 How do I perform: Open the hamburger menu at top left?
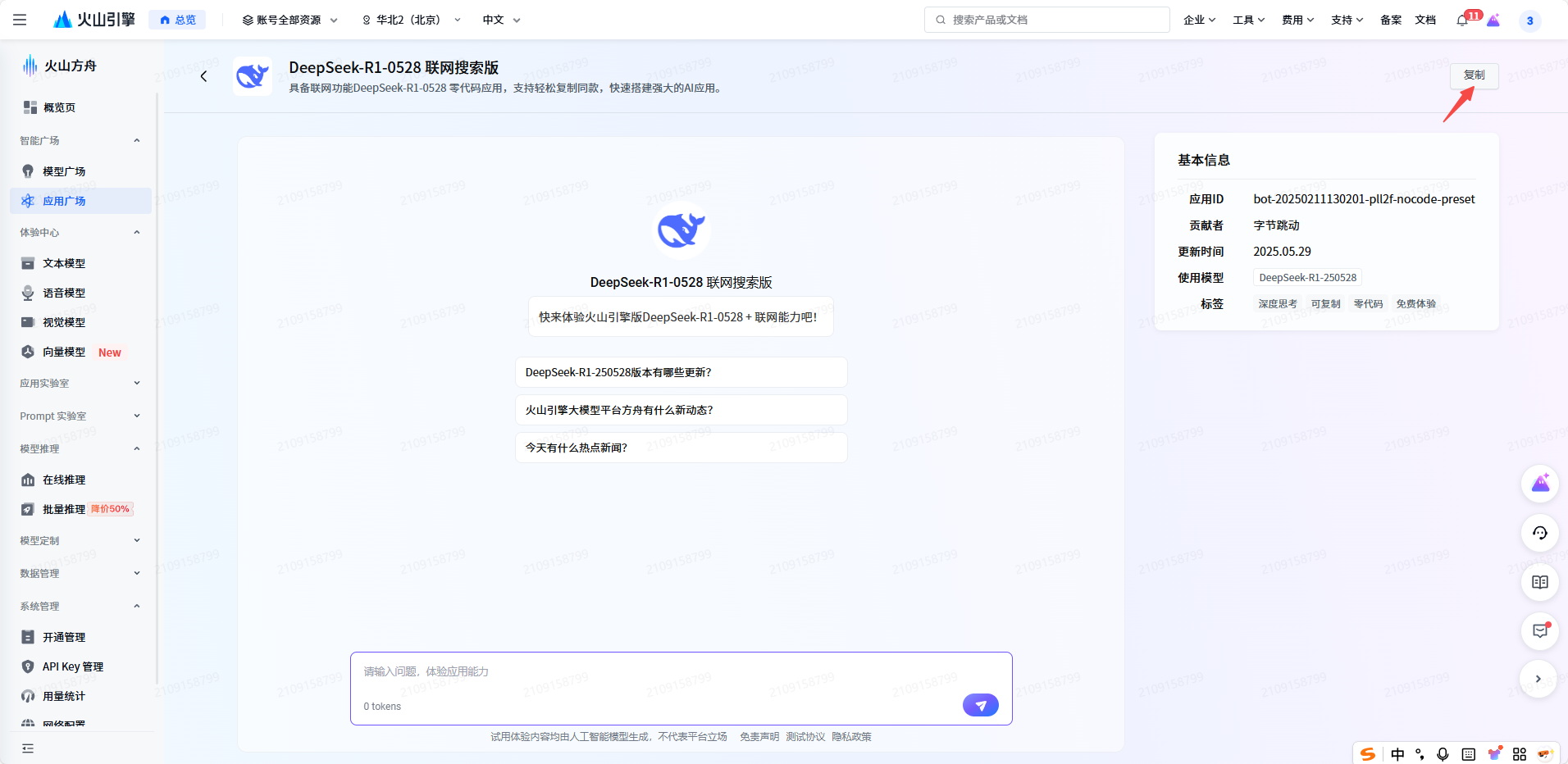pyautogui.click(x=20, y=20)
